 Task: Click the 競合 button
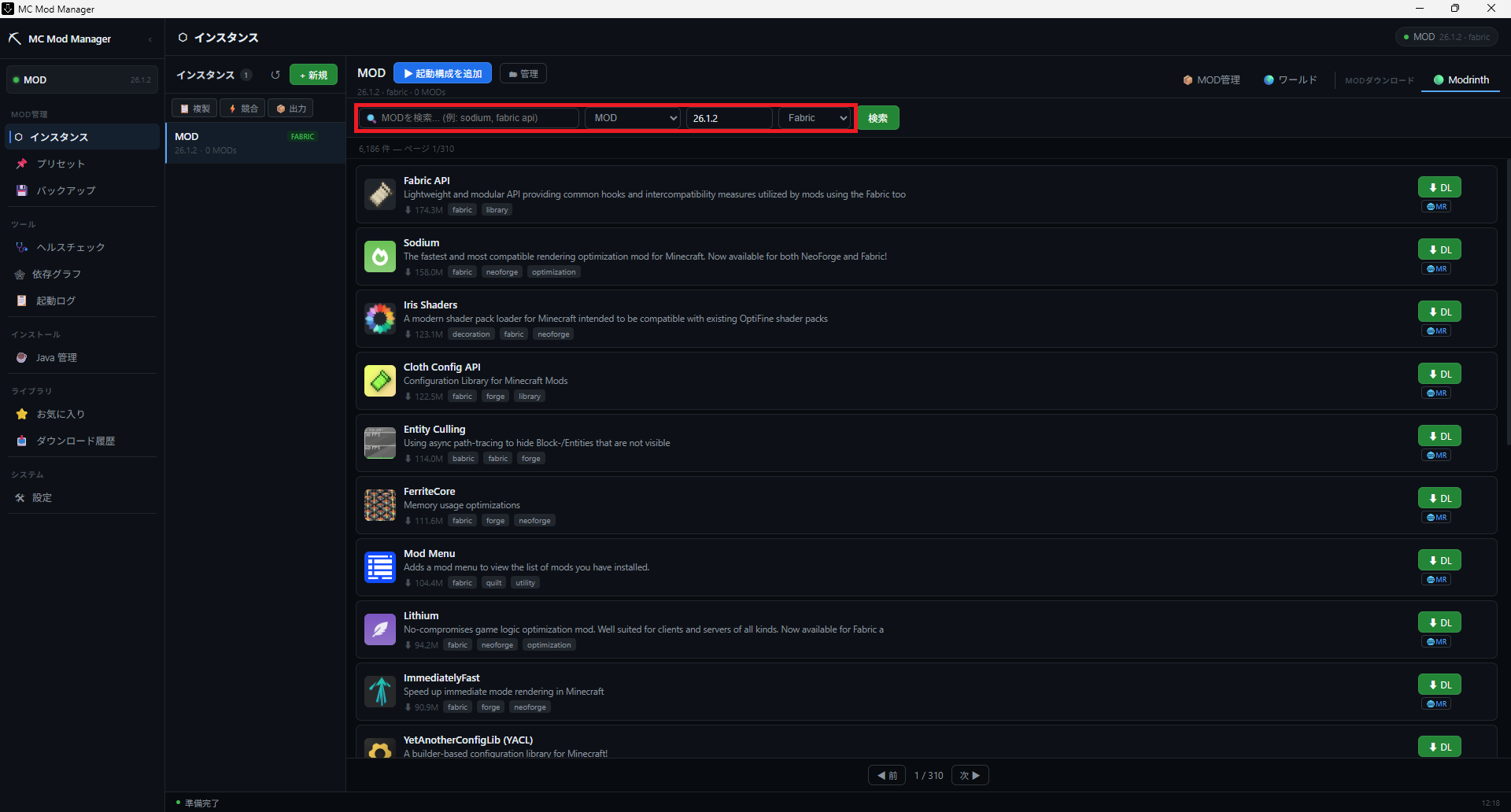tap(242, 109)
